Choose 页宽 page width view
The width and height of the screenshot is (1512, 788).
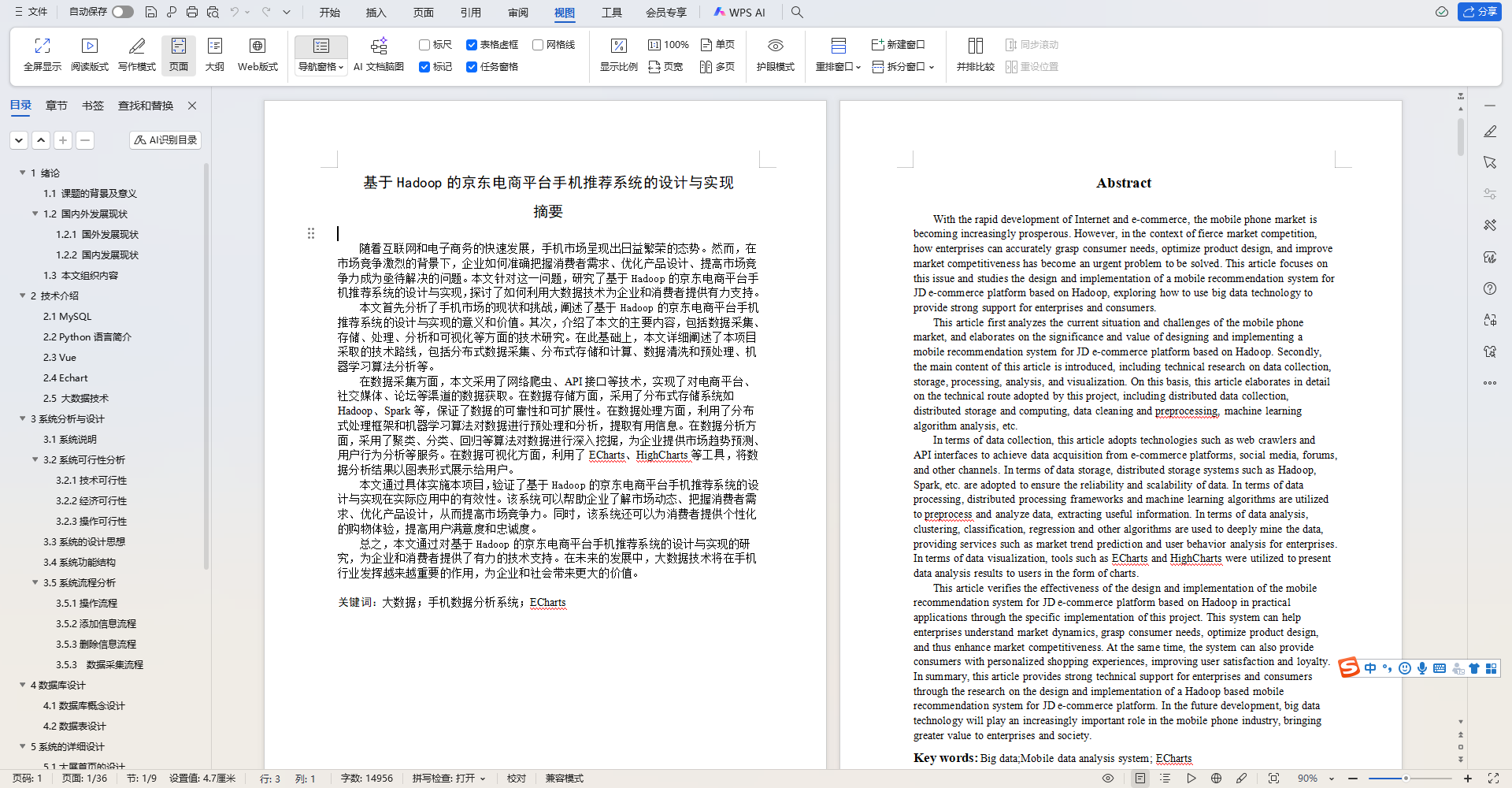point(665,67)
